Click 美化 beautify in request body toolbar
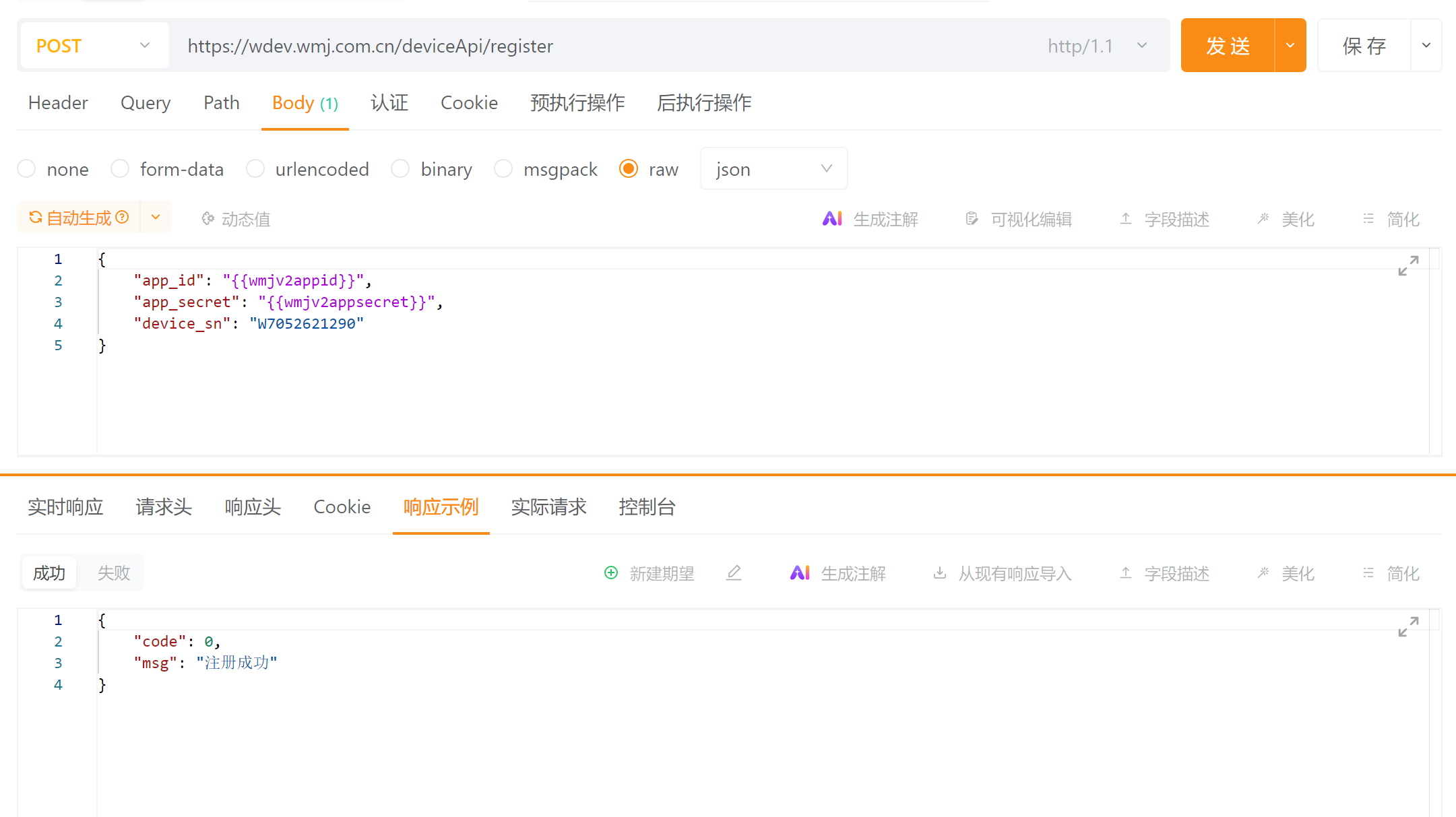The height and width of the screenshot is (817, 1456). click(x=1286, y=219)
